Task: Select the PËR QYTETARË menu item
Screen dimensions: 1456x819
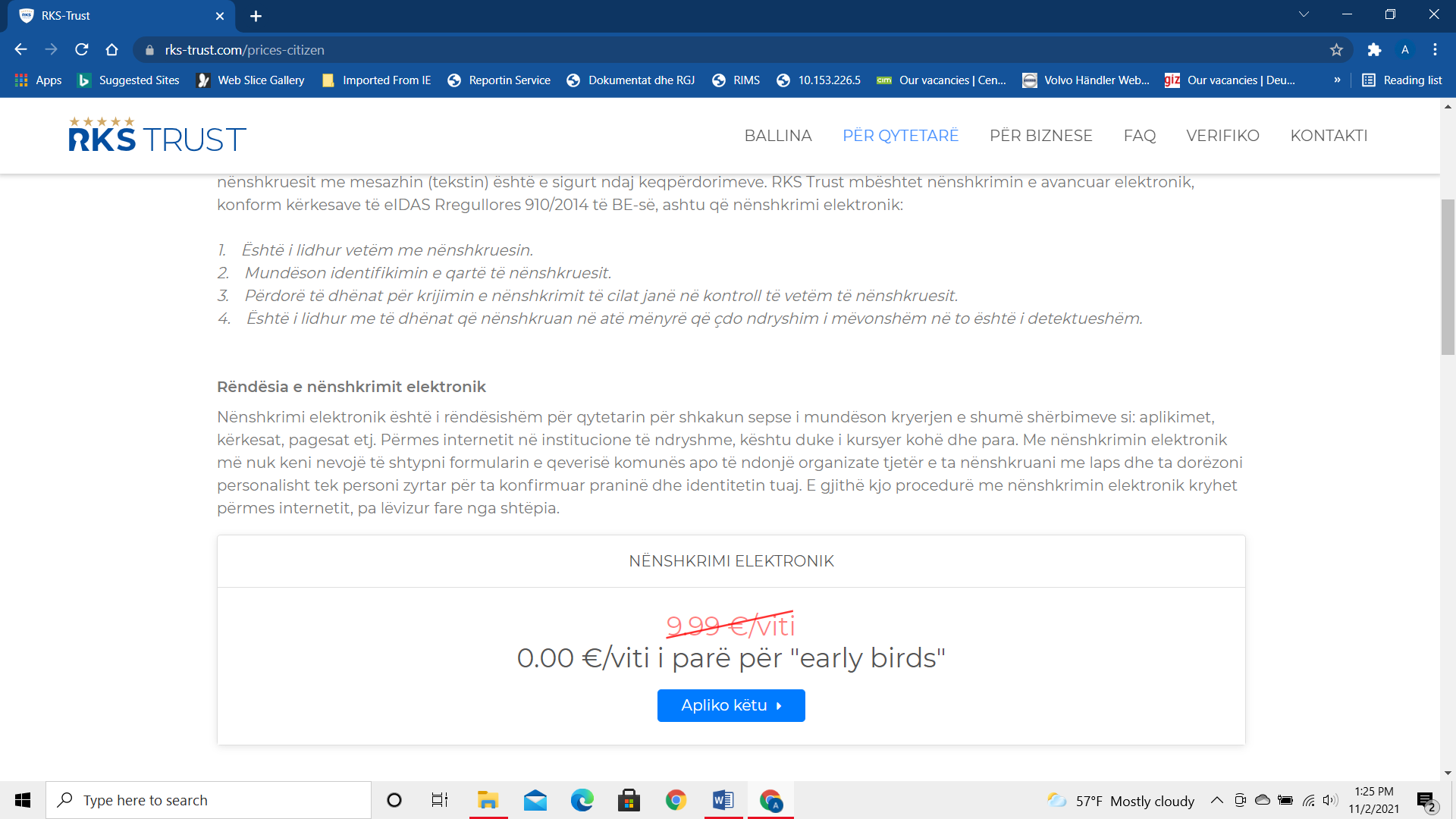Action: [901, 136]
